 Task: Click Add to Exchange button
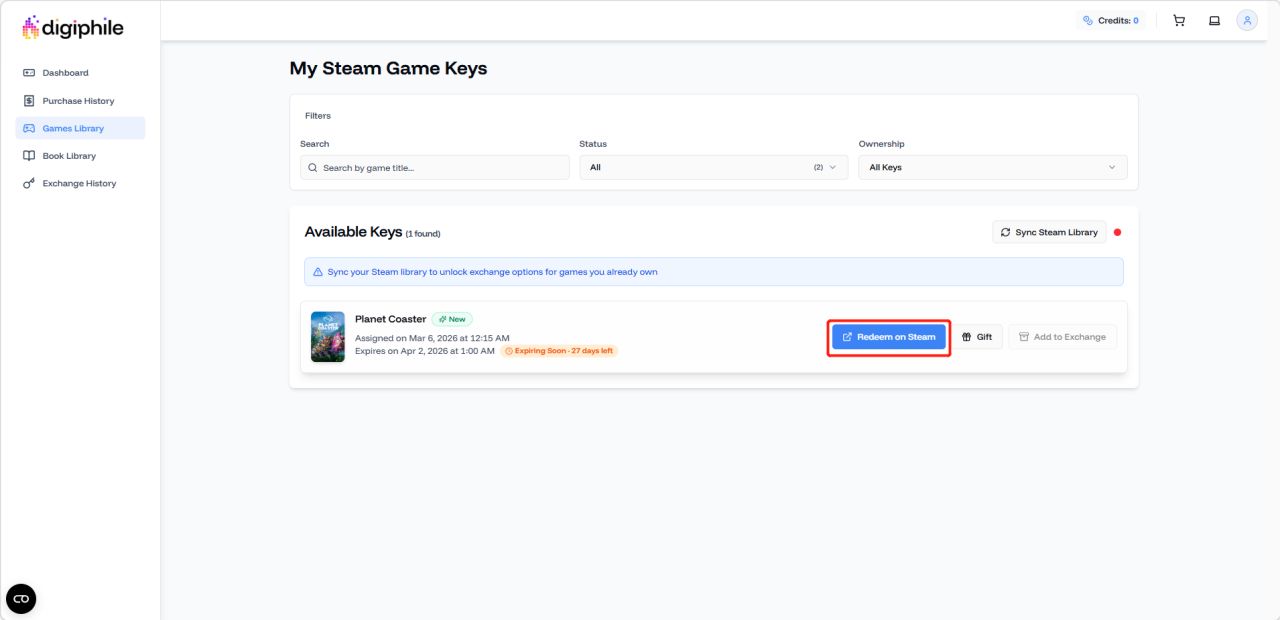click(x=1062, y=337)
